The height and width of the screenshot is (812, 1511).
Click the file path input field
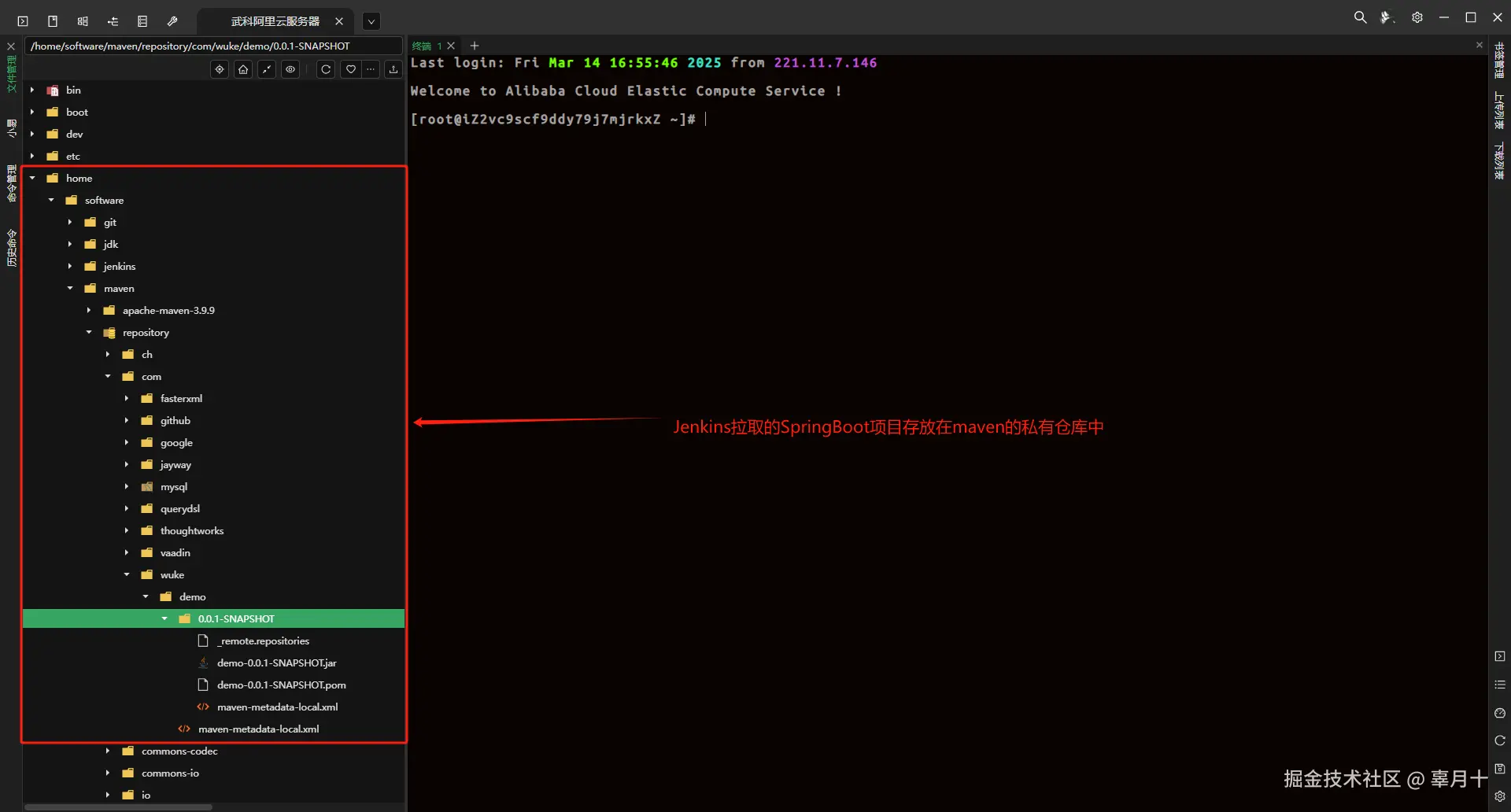click(x=213, y=46)
